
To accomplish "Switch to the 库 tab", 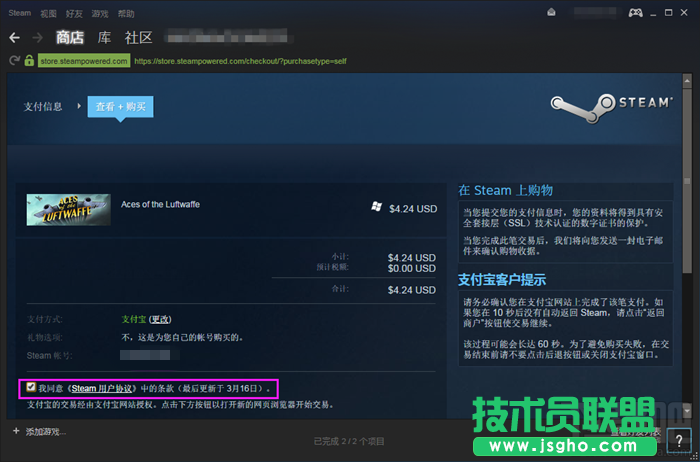I will (x=104, y=37).
